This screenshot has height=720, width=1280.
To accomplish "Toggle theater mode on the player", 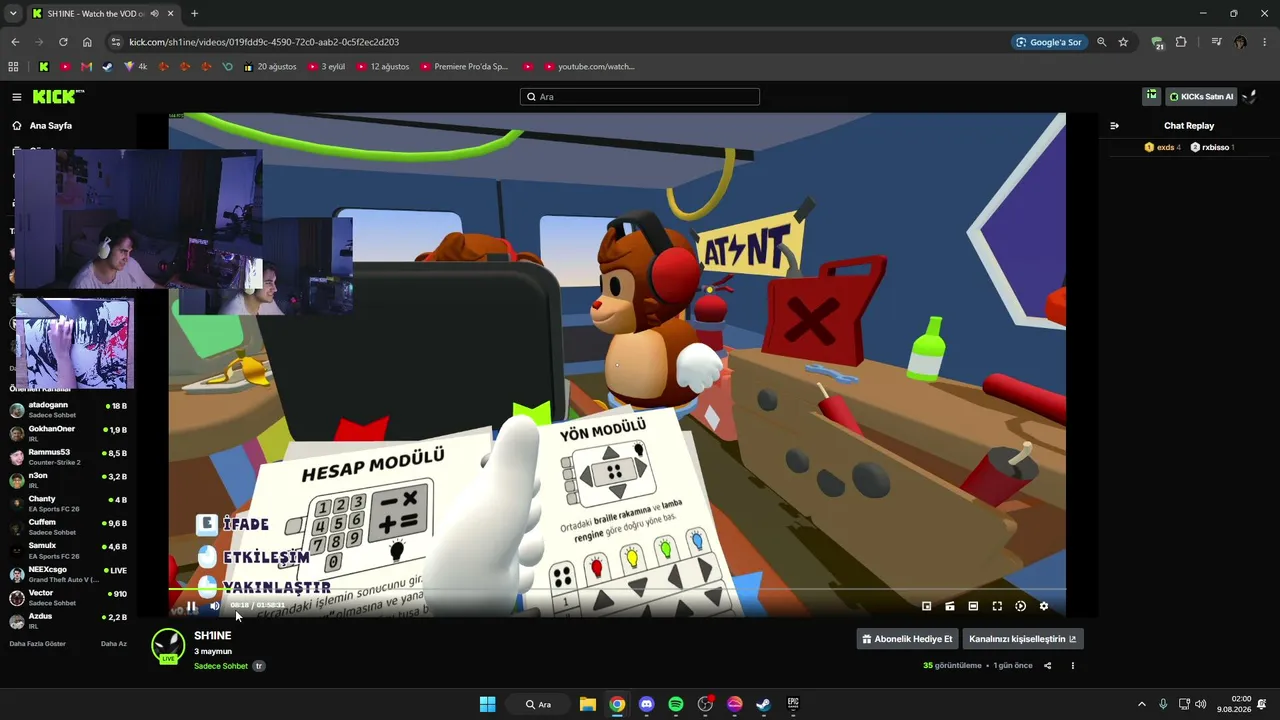I will [x=973, y=606].
